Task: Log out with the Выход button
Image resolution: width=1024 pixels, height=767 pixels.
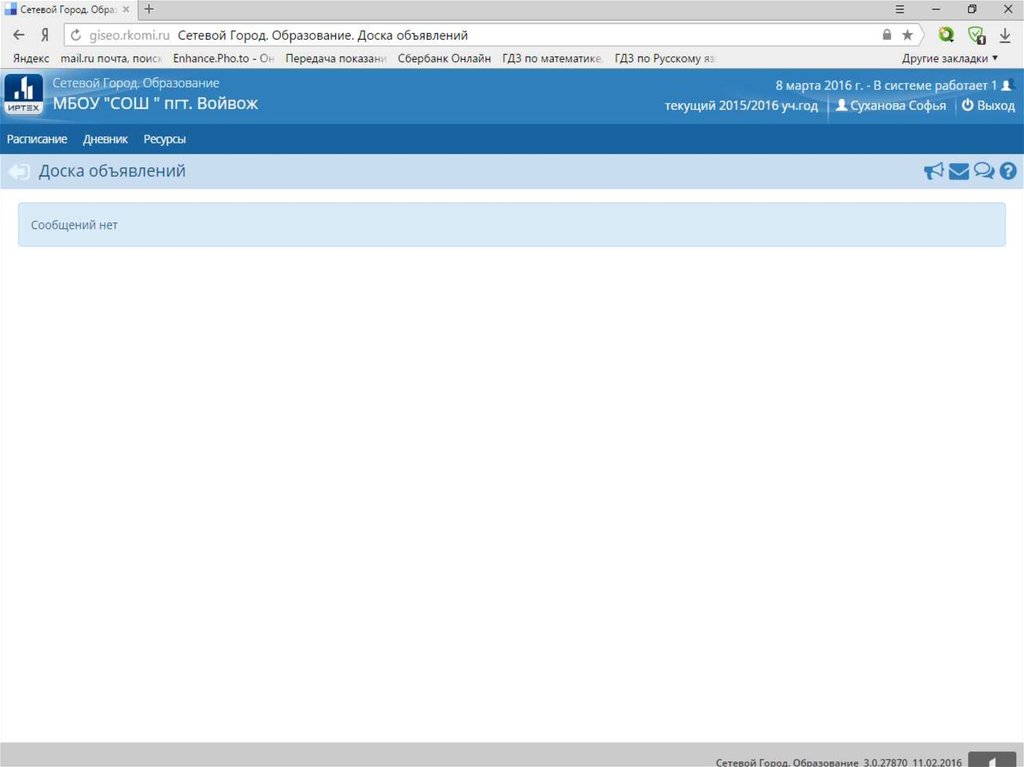Action: pyautogui.click(x=988, y=105)
